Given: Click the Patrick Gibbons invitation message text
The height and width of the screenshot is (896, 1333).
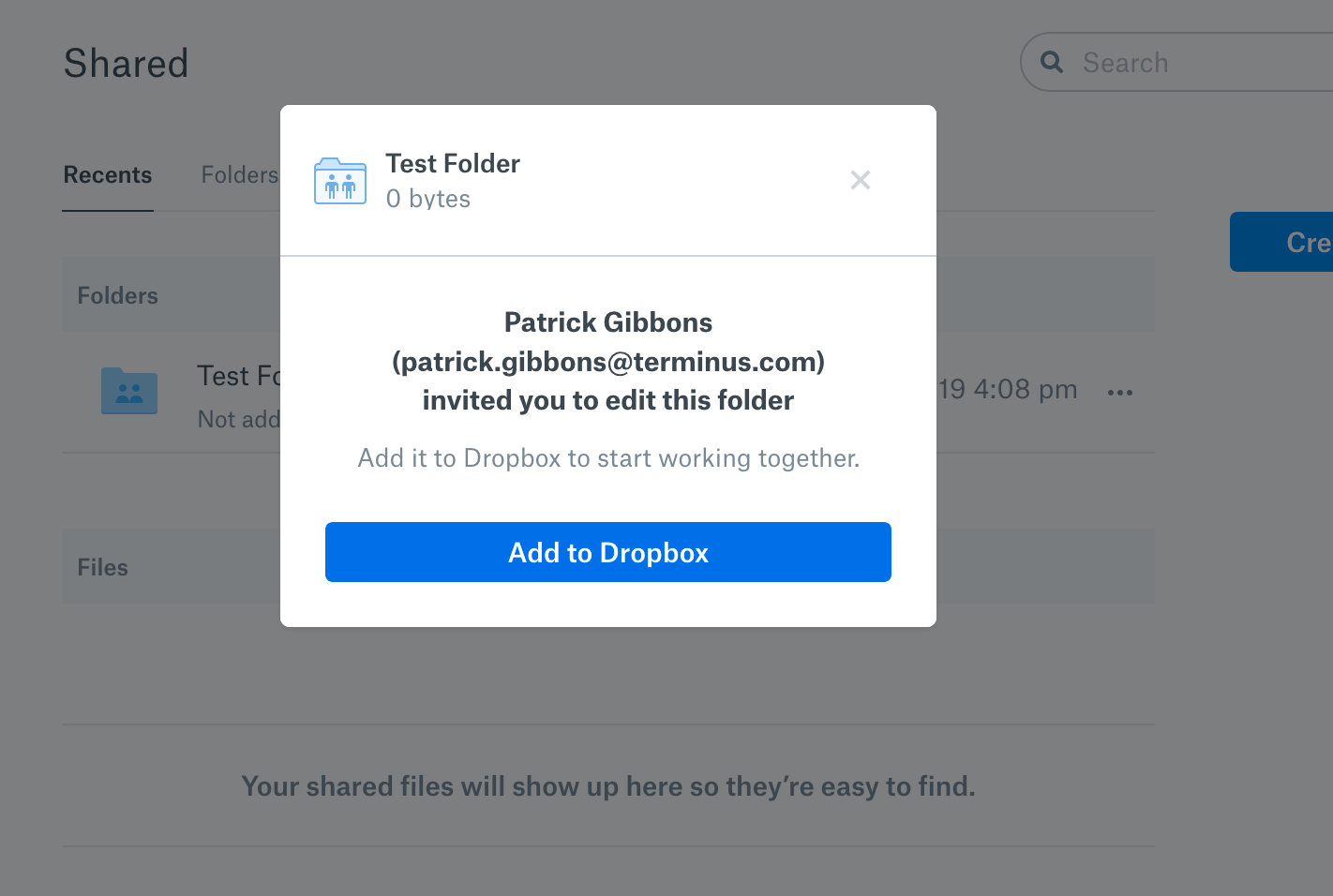Looking at the screenshot, I should [608, 361].
